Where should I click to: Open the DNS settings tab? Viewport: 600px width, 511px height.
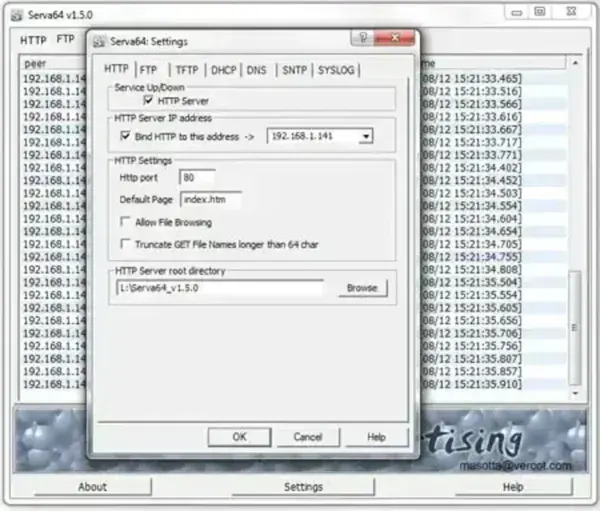coord(256,70)
